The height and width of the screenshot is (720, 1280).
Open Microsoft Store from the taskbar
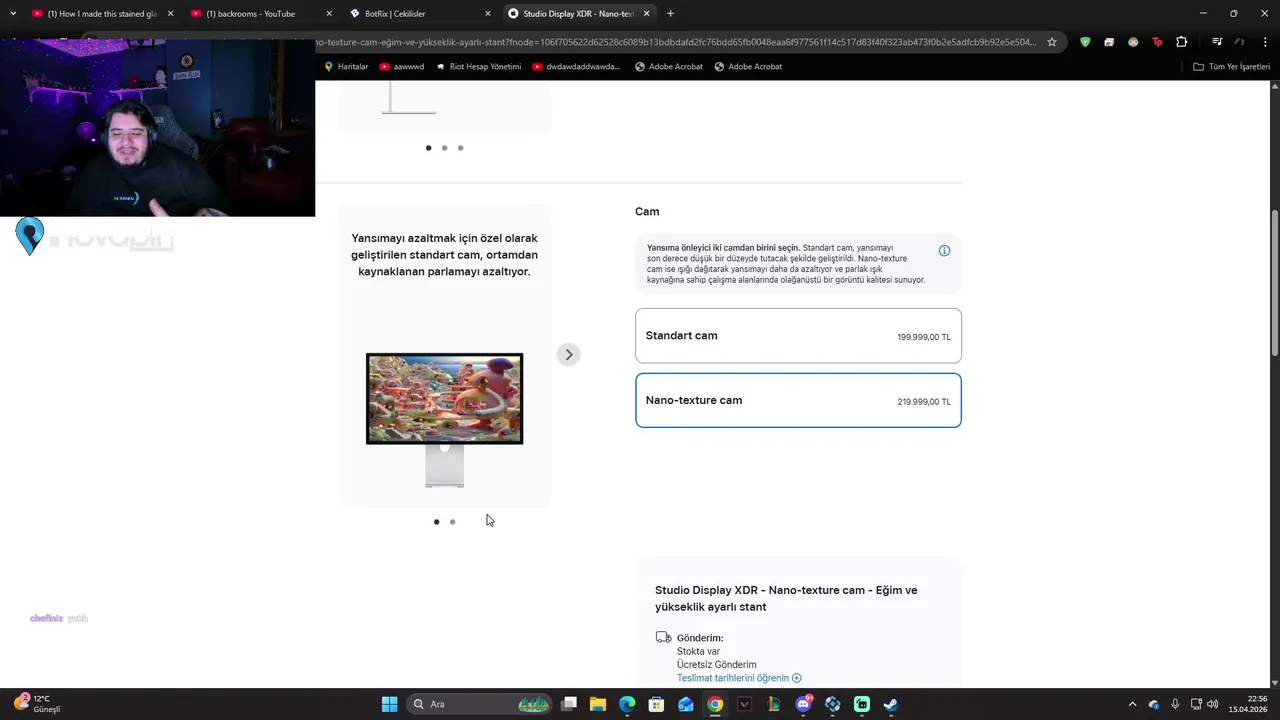point(656,704)
